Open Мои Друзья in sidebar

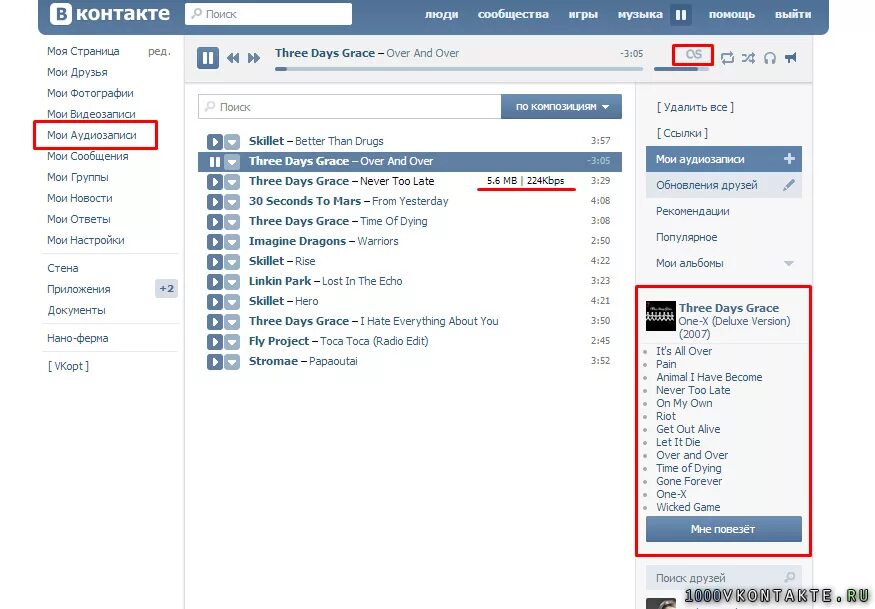77,72
